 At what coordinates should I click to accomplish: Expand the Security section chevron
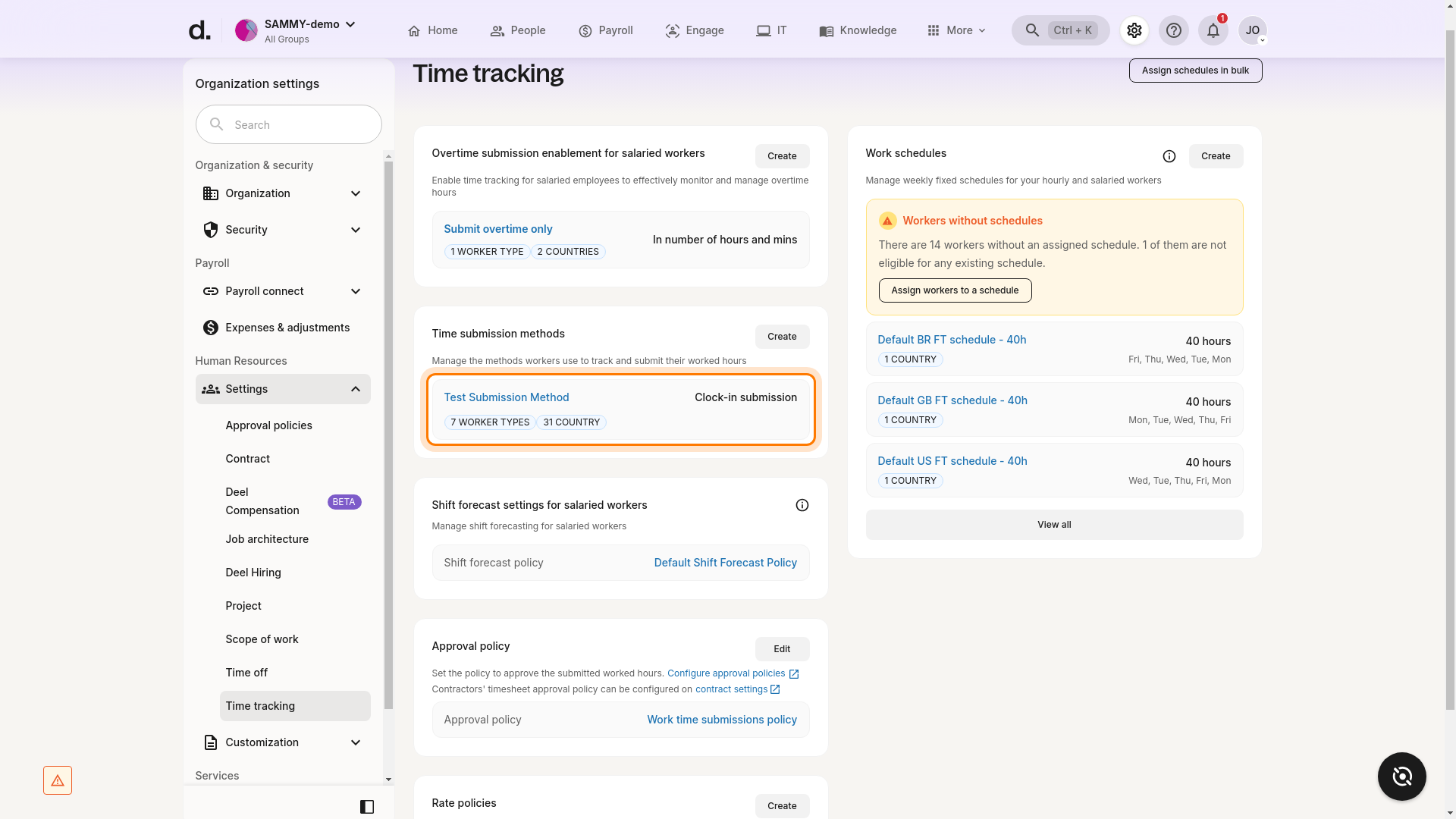pos(355,230)
